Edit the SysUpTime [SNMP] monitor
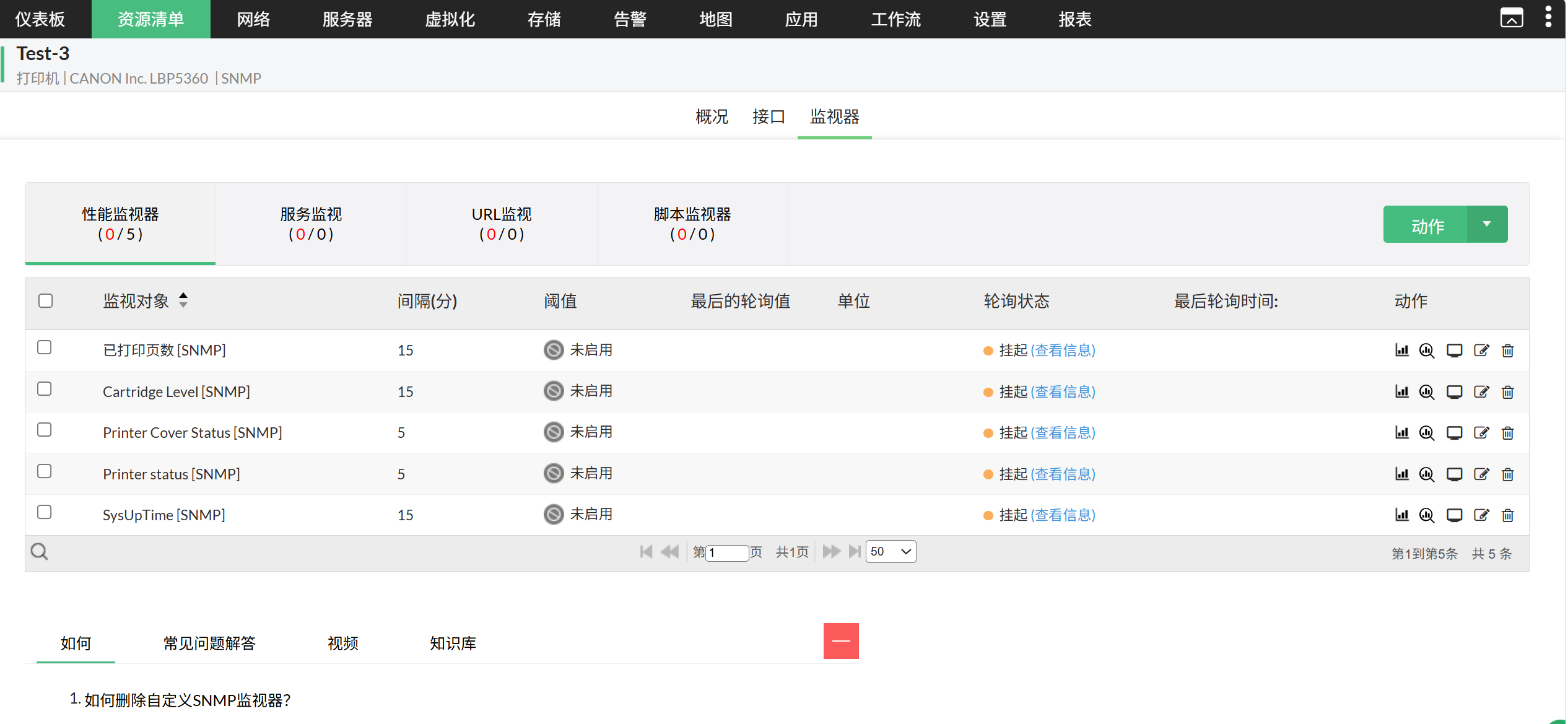The image size is (1568, 724). point(1481,515)
